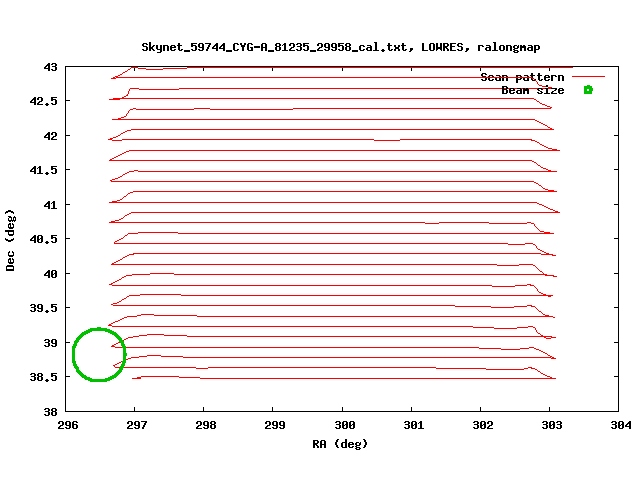The image size is (640, 480).
Task: Click the y-axis tick label 42.5
Action: pyautogui.click(x=44, y=101)
